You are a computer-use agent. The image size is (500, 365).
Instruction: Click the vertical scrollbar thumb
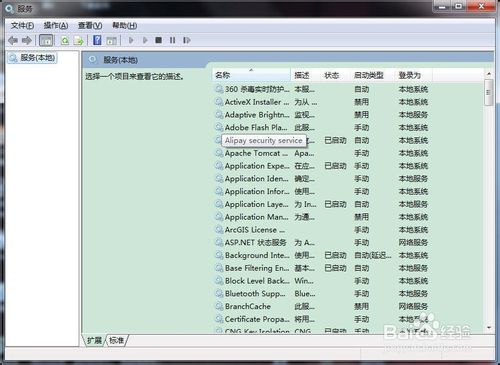pyautogui.click(x=489, y=93)
